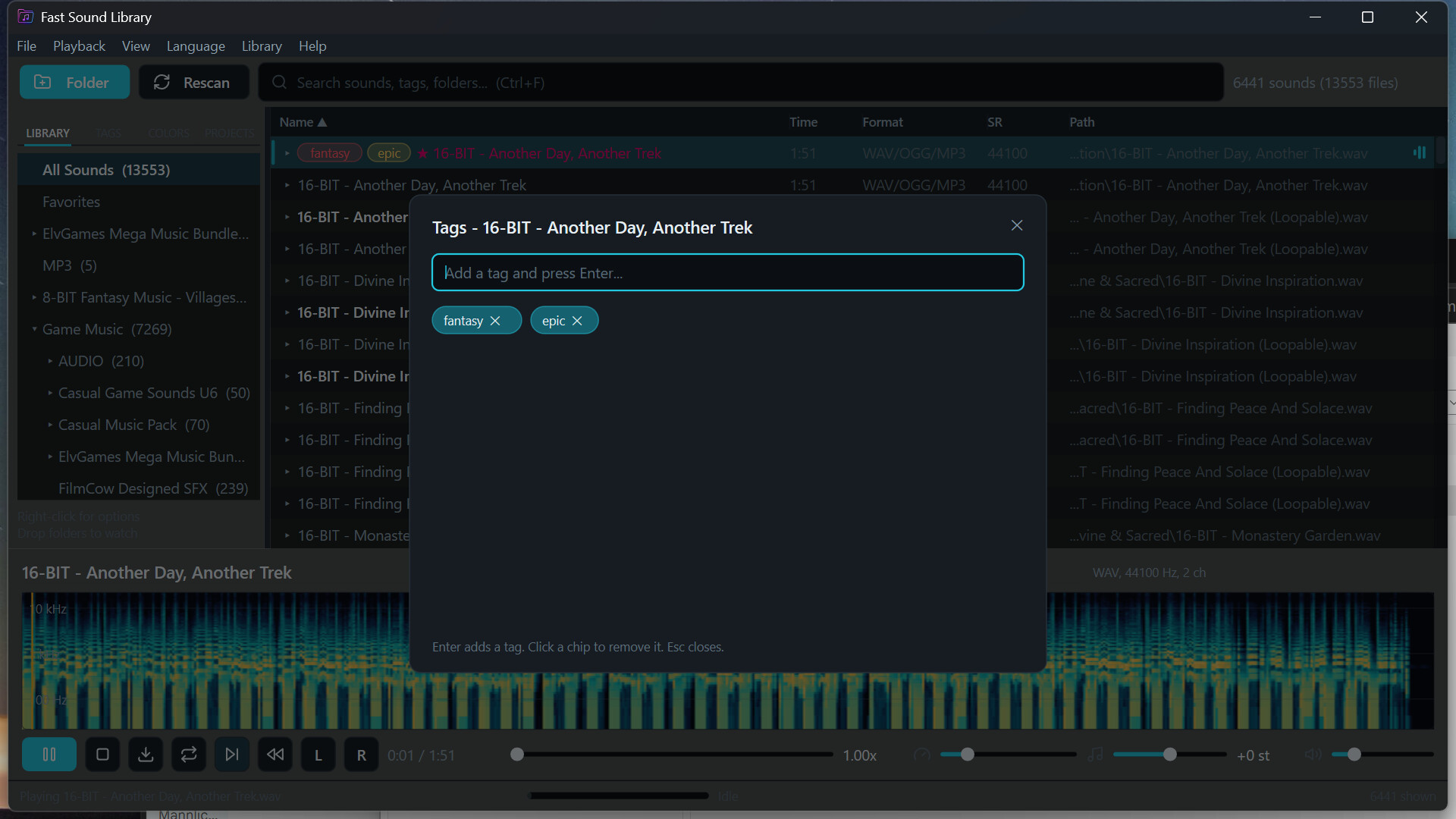
Task: Open the View menu
Action: point(136,46)
